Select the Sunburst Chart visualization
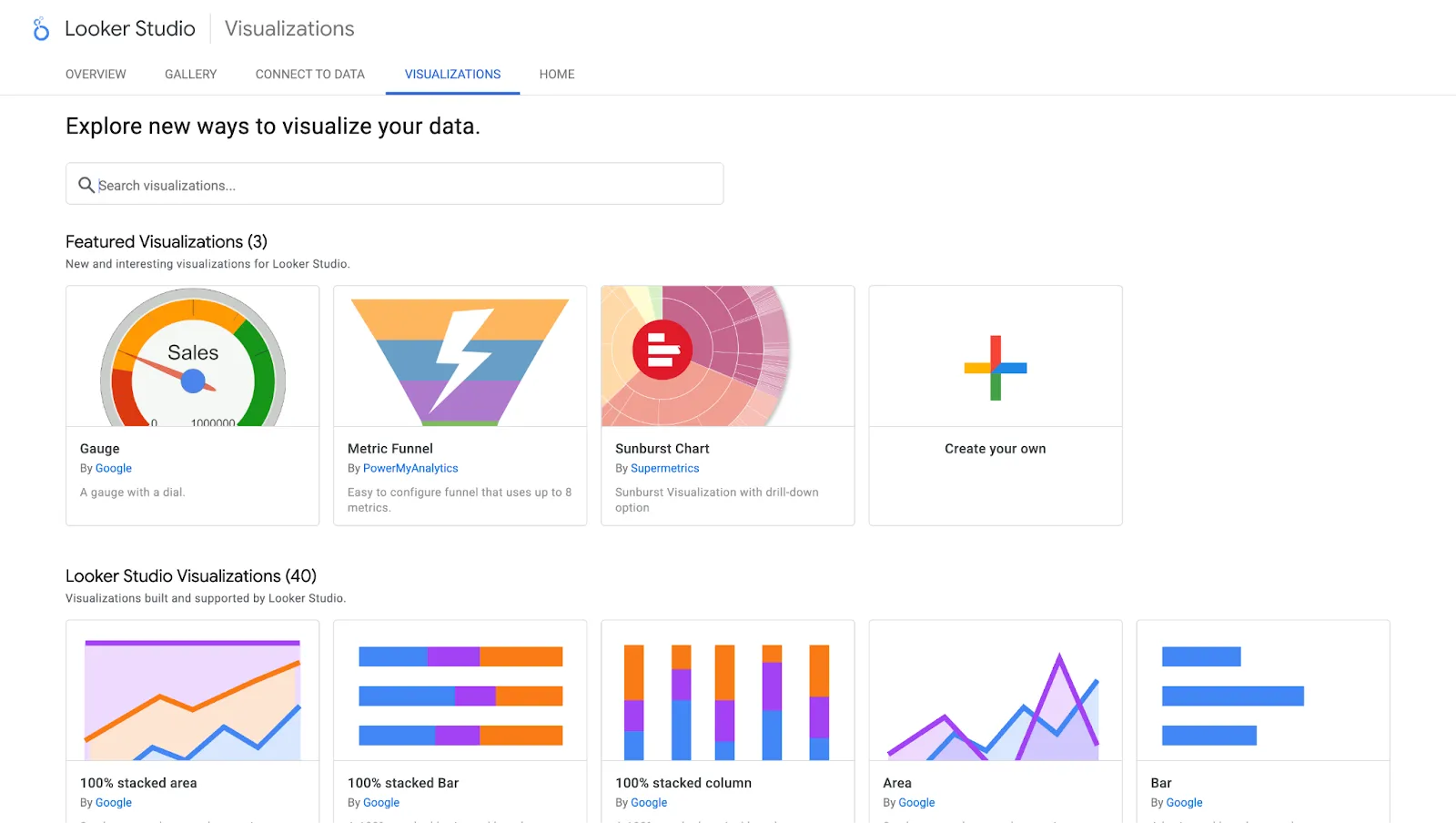Screen dimensions: 1456x823 pos(727,356)
